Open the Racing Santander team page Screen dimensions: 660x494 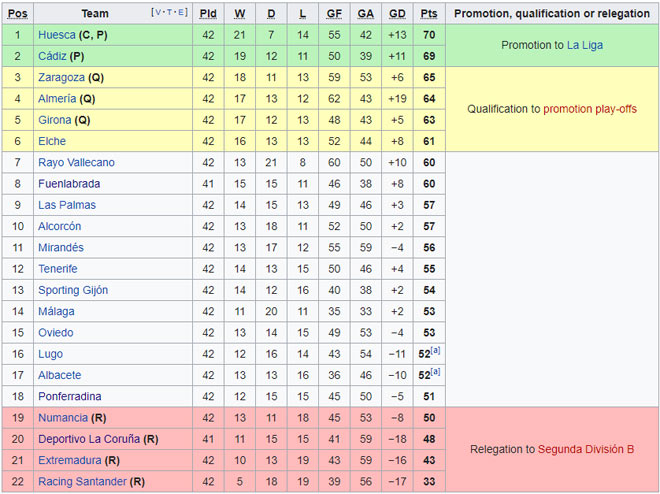tap(82, 482)
